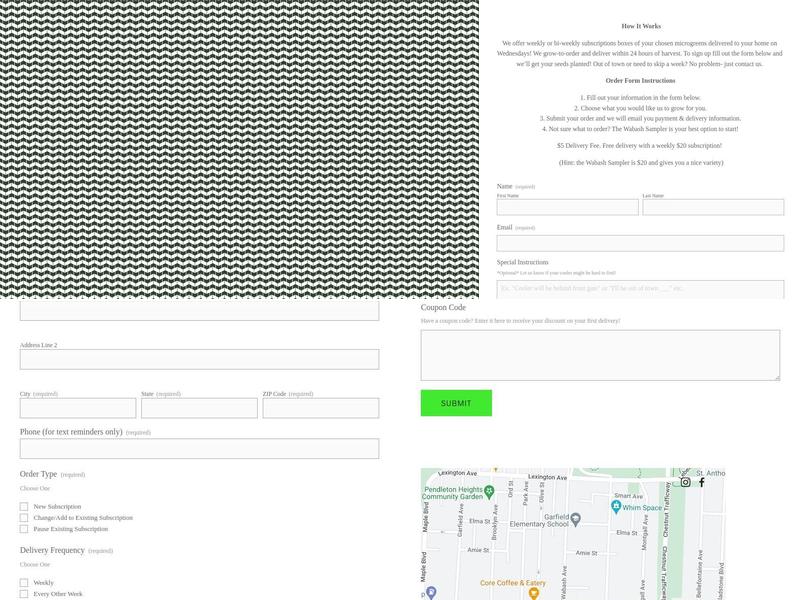800x600 pixels.
Task: Click the Special Instructions text box
Action: click(640, 289)
